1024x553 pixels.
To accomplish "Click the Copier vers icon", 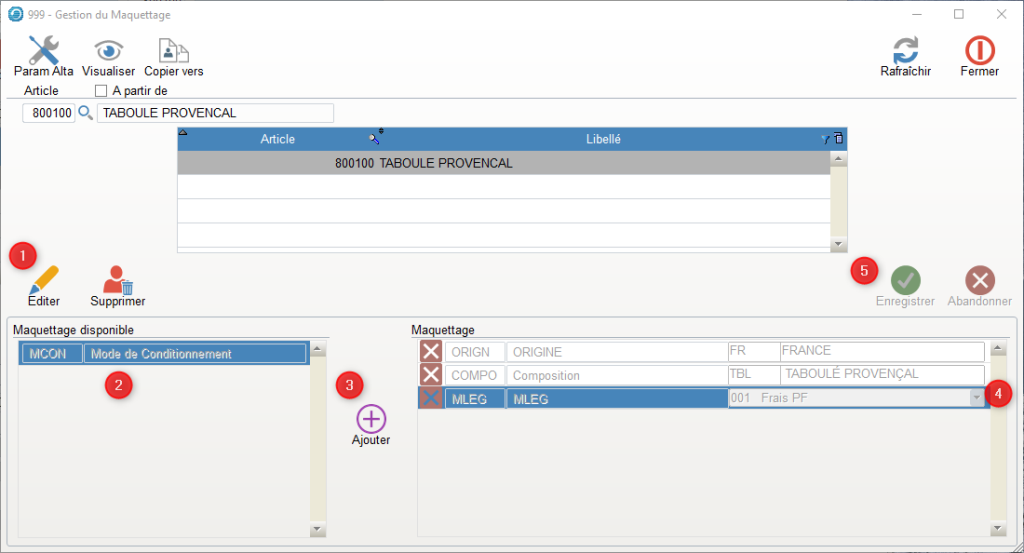I will (173, 50).
